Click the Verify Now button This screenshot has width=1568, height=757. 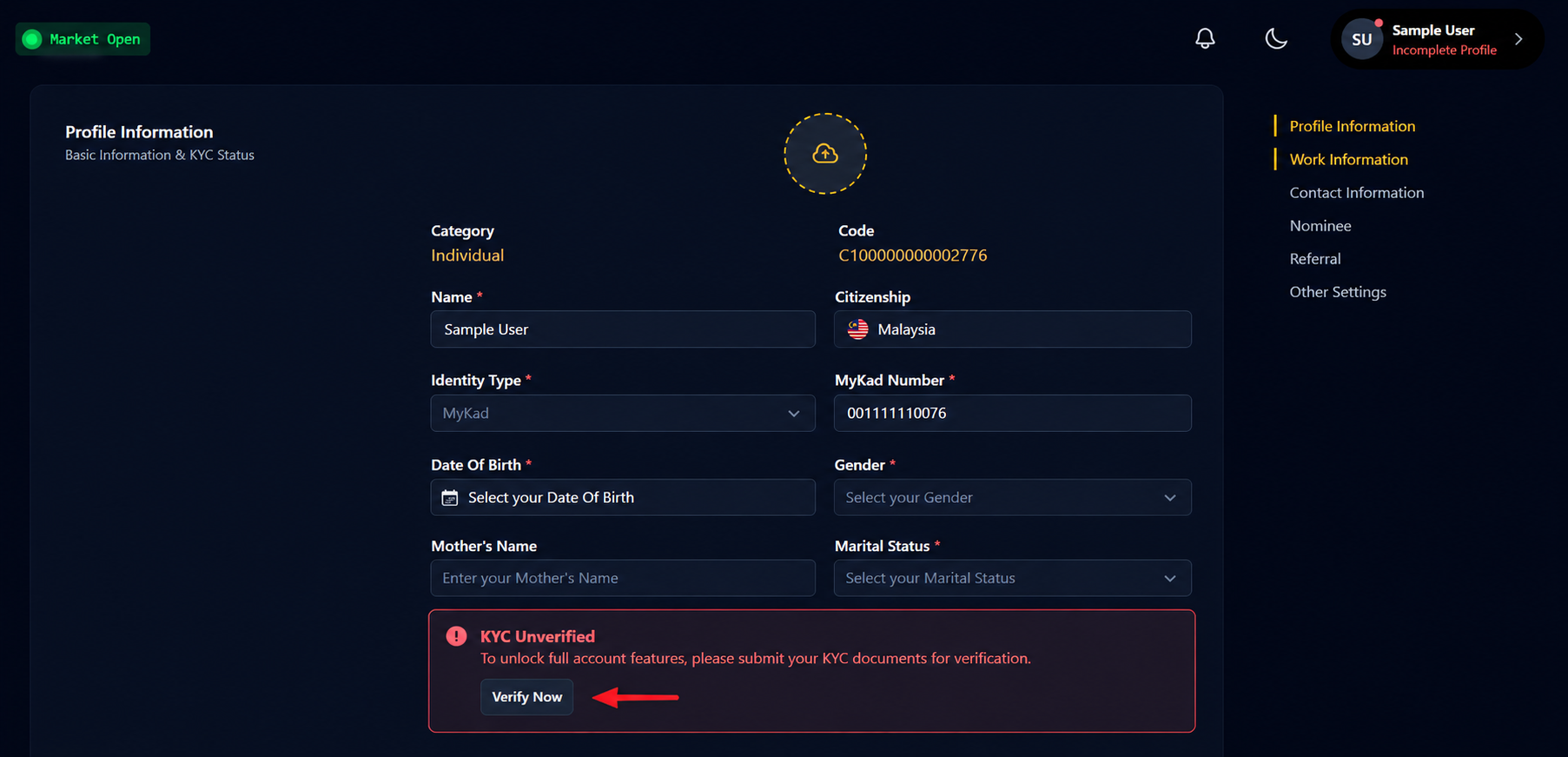click(526, 697)
